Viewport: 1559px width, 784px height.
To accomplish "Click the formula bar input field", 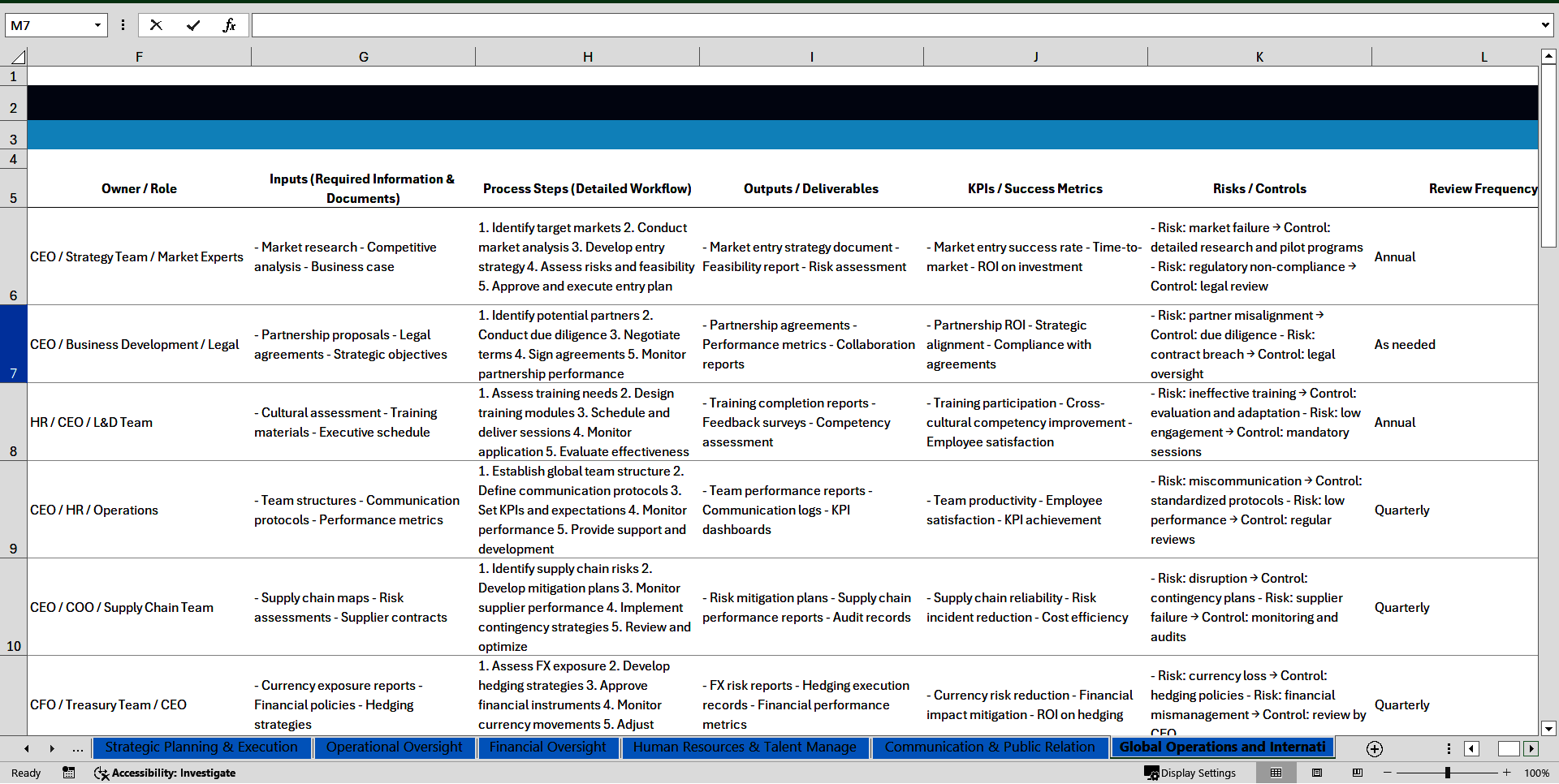I will (x=893, y=25).
